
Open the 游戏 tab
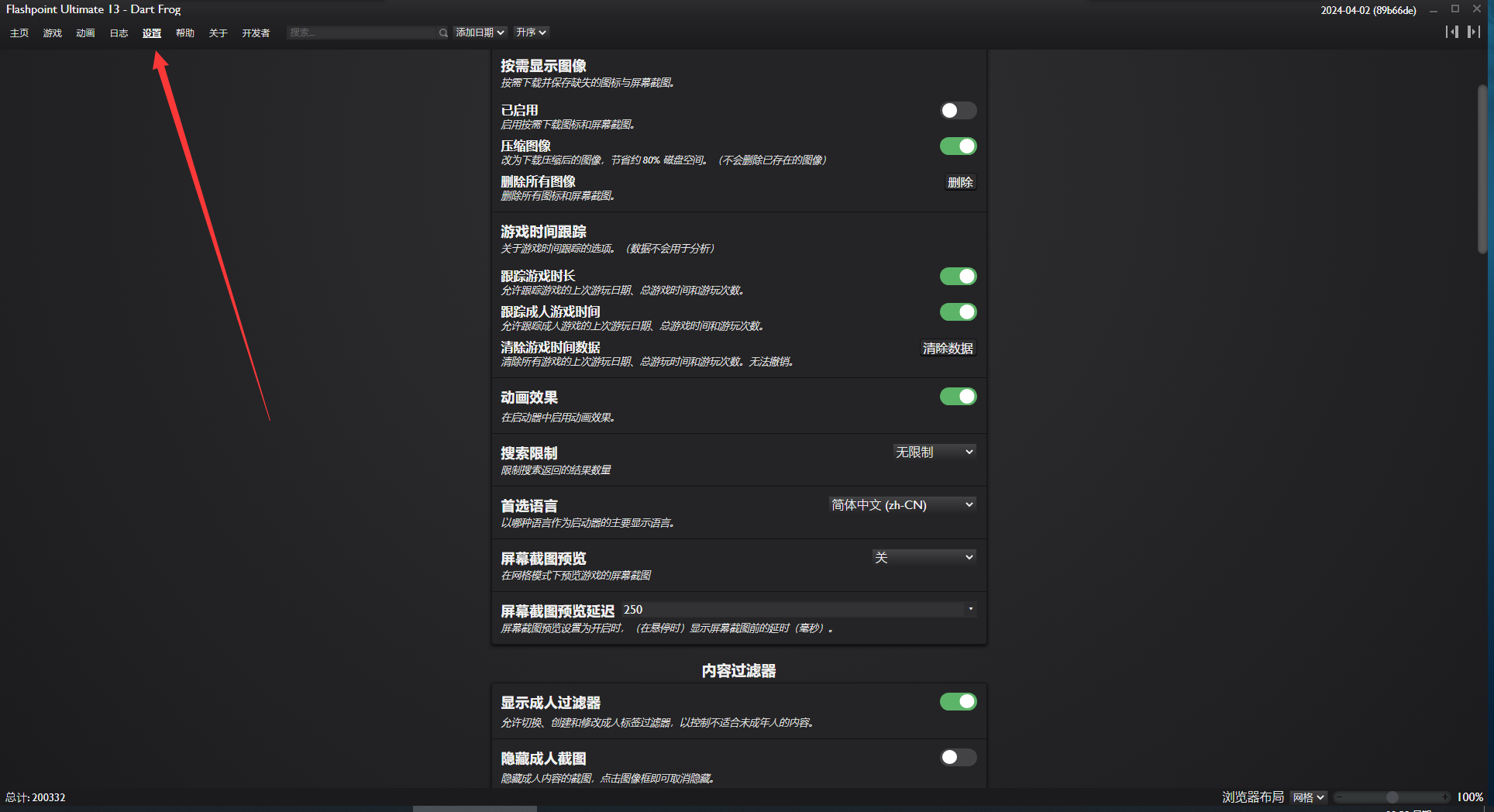(53, 33)
